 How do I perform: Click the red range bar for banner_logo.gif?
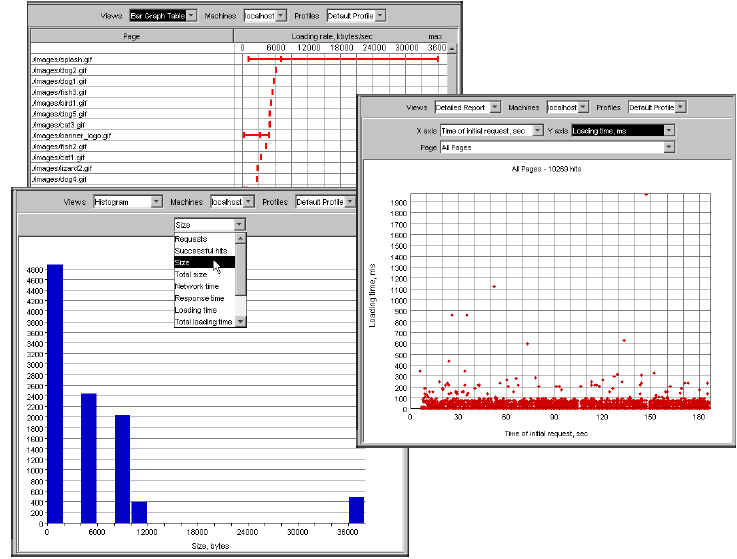(x=256, y=135)
